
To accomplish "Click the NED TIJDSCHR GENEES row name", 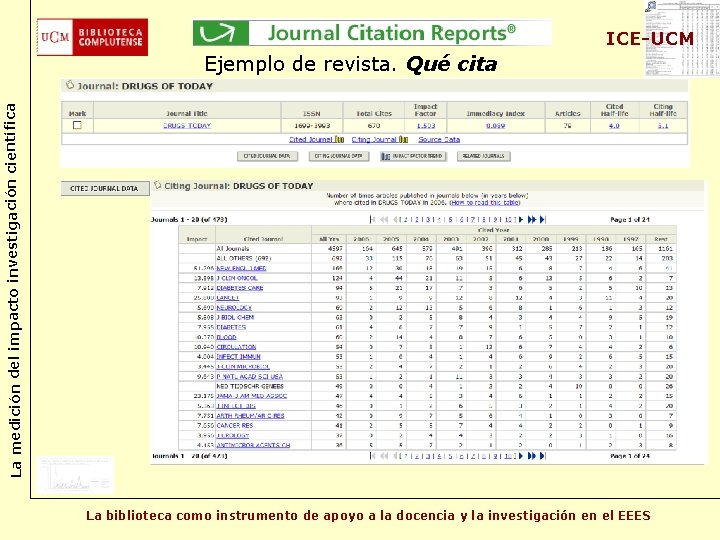I will tap(250, 386).
